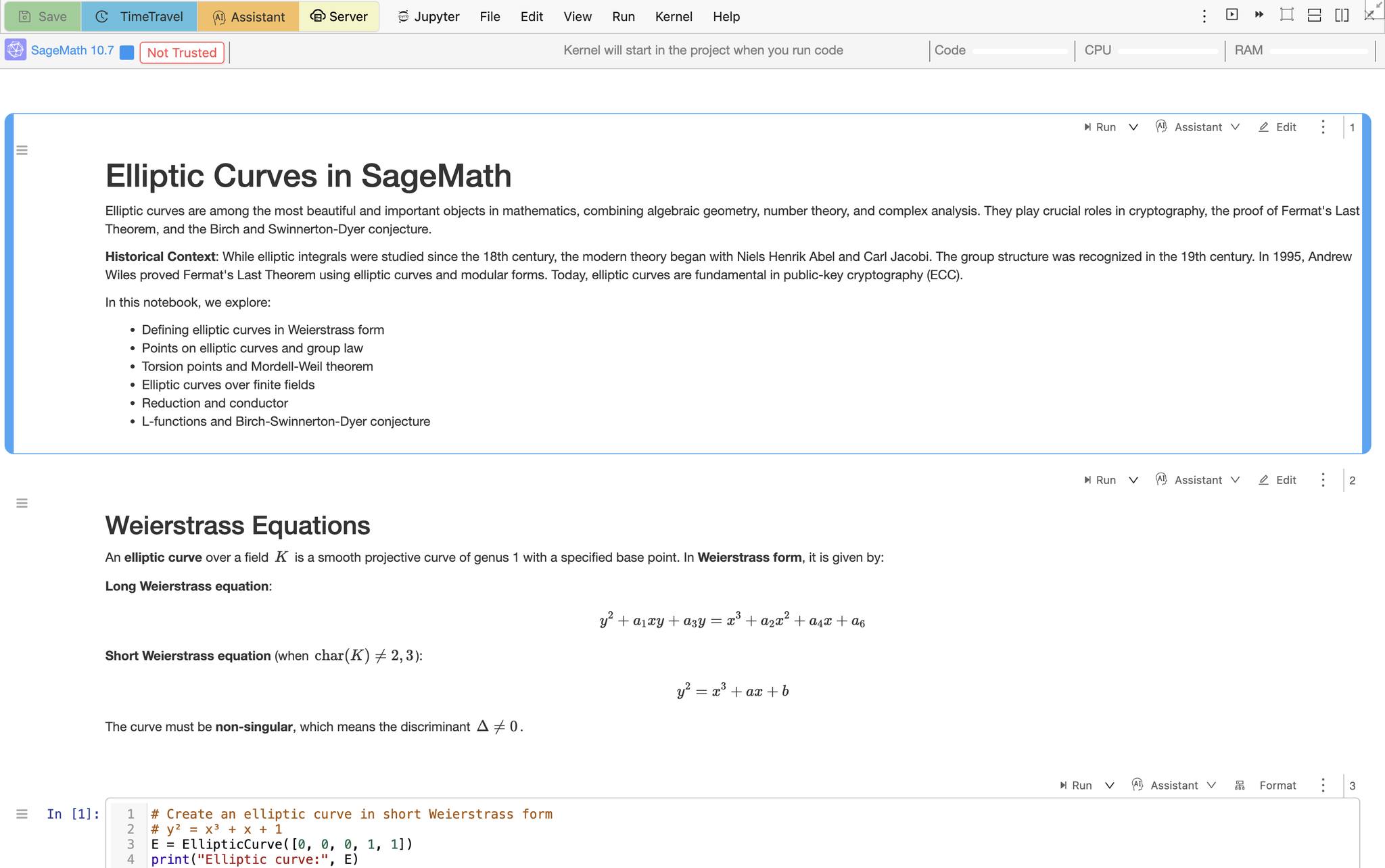The image size is (1385, 868).
Task: Click the single frame layout icon
Action: click(1287, 15)
